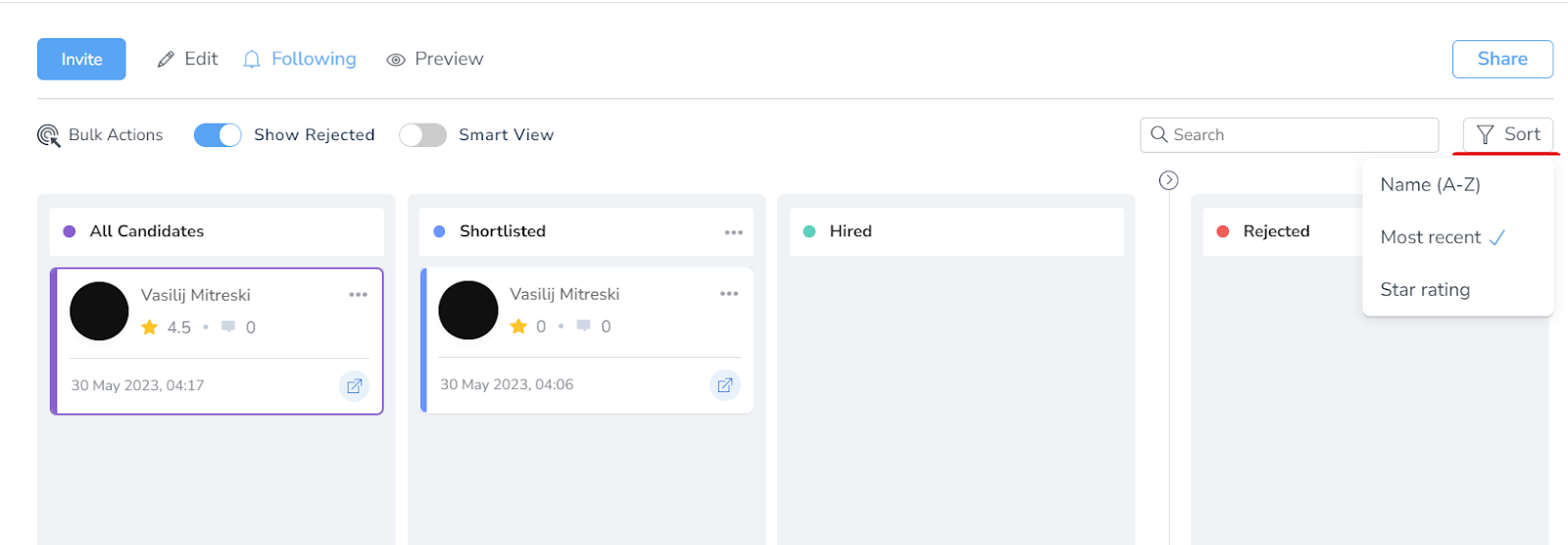Disable the Show Rejected toggle
1568x545 pixels.
coord(218,135)
